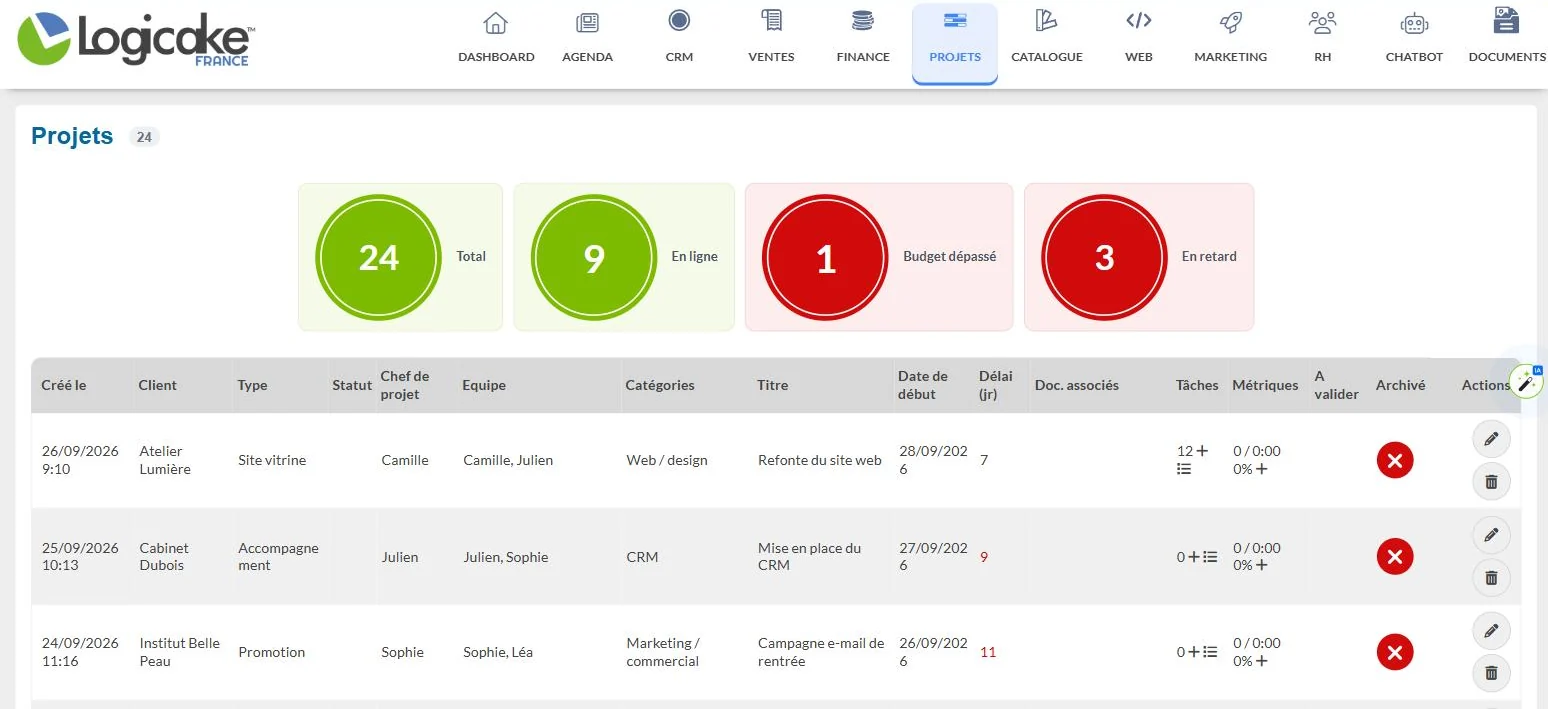1548x709 pixels.
Task: Sort by the Client column header
Action: pos(158,385)
